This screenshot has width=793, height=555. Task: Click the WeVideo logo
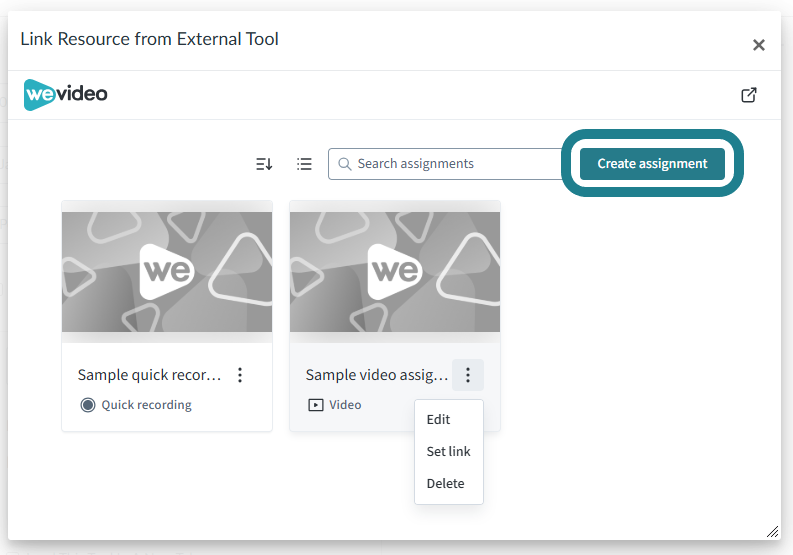[66, 95]
